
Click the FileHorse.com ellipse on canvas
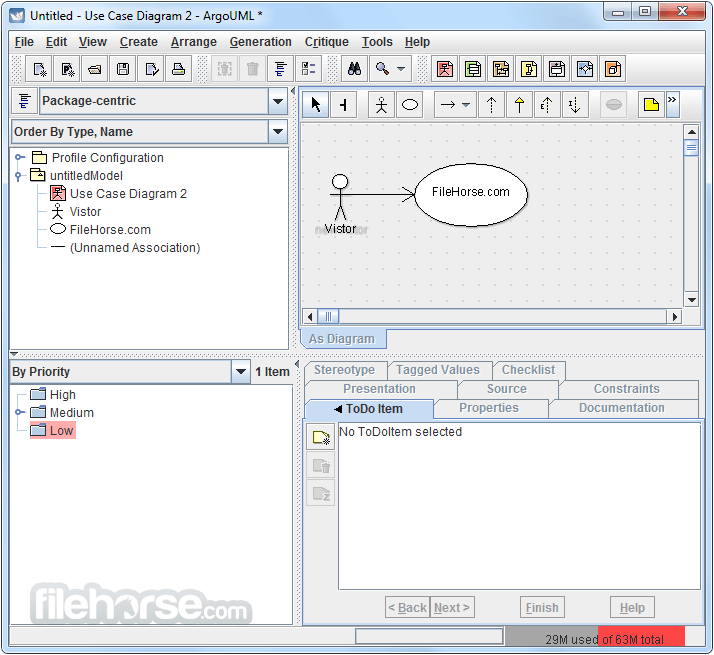click(x=471, y=194)
